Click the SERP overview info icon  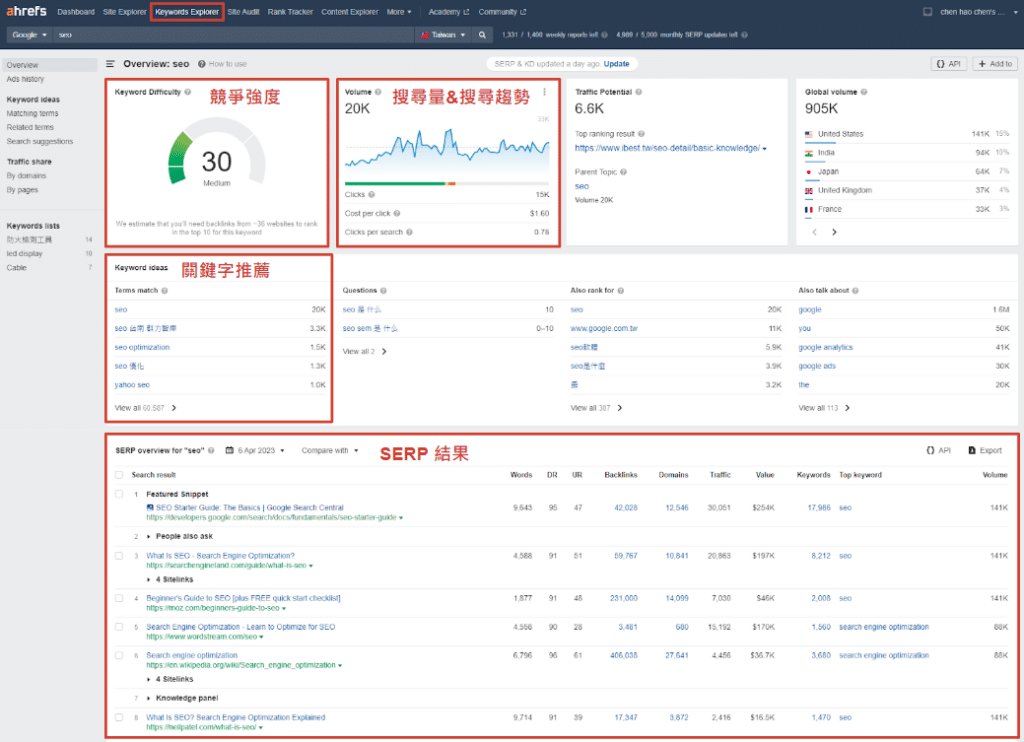pyautogui.click(x=211, y=451)
